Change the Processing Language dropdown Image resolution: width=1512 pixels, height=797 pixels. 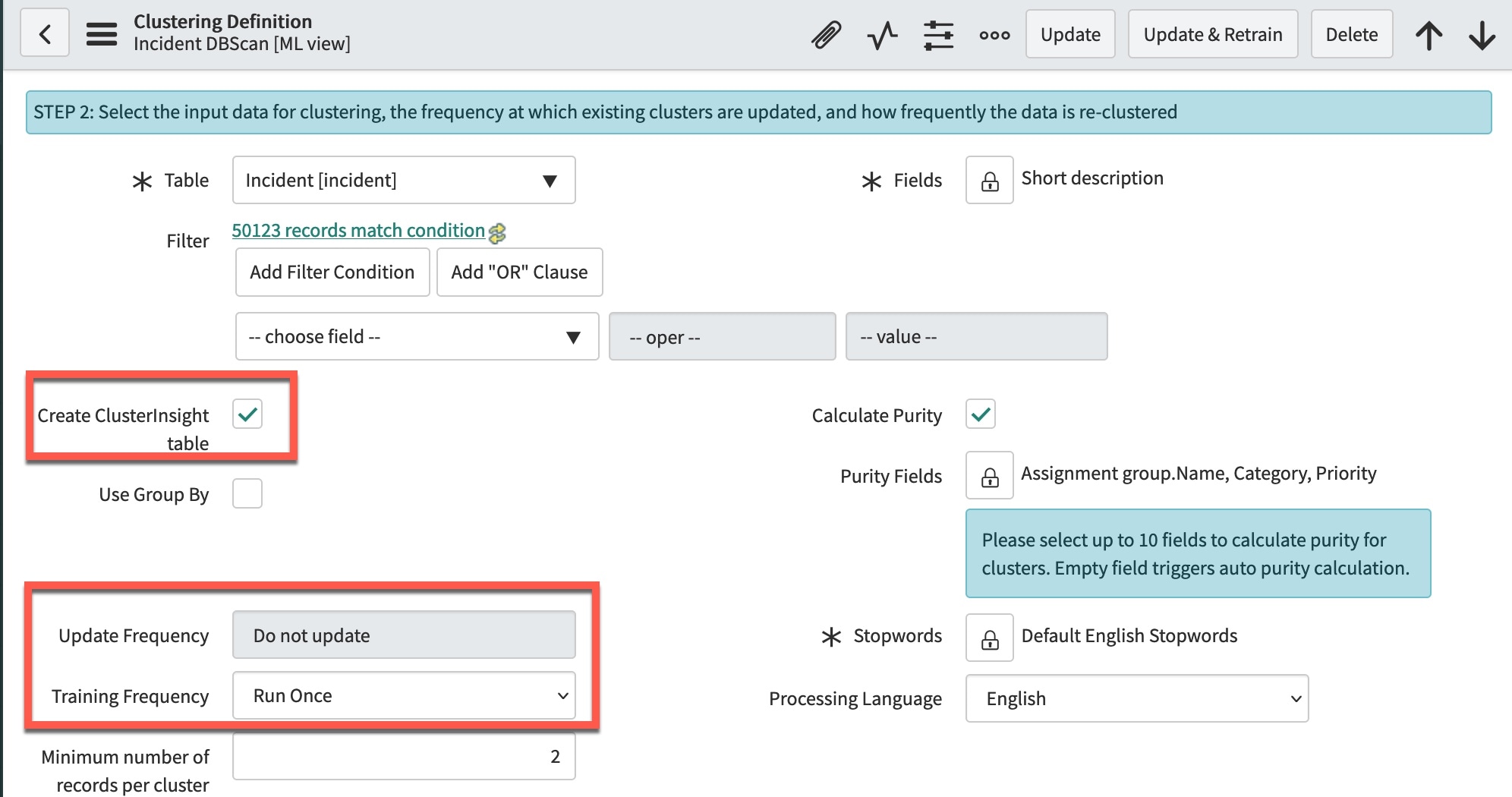click(x=1136, y=698)
